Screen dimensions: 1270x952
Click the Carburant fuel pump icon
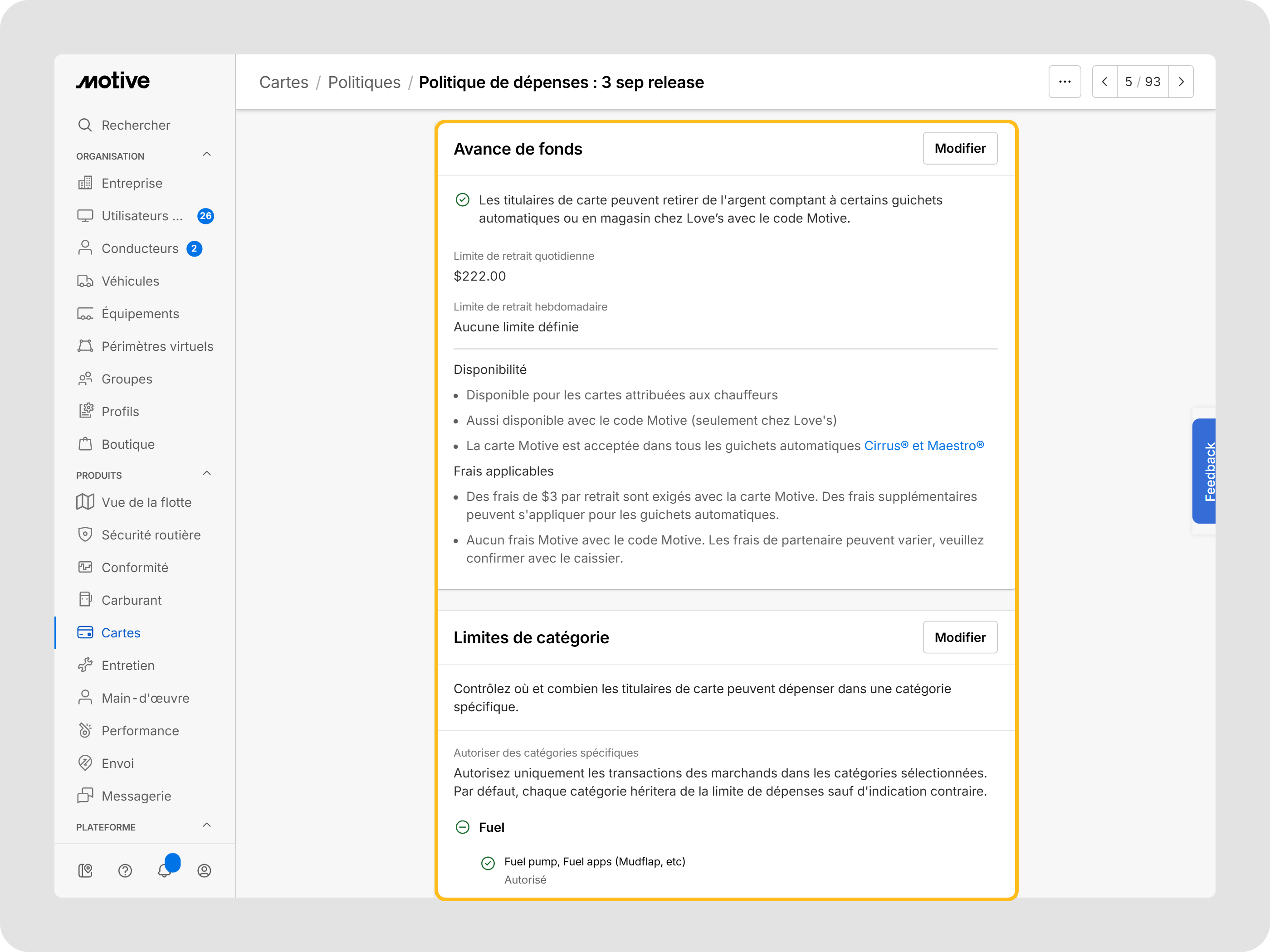(x=85, y=600)
